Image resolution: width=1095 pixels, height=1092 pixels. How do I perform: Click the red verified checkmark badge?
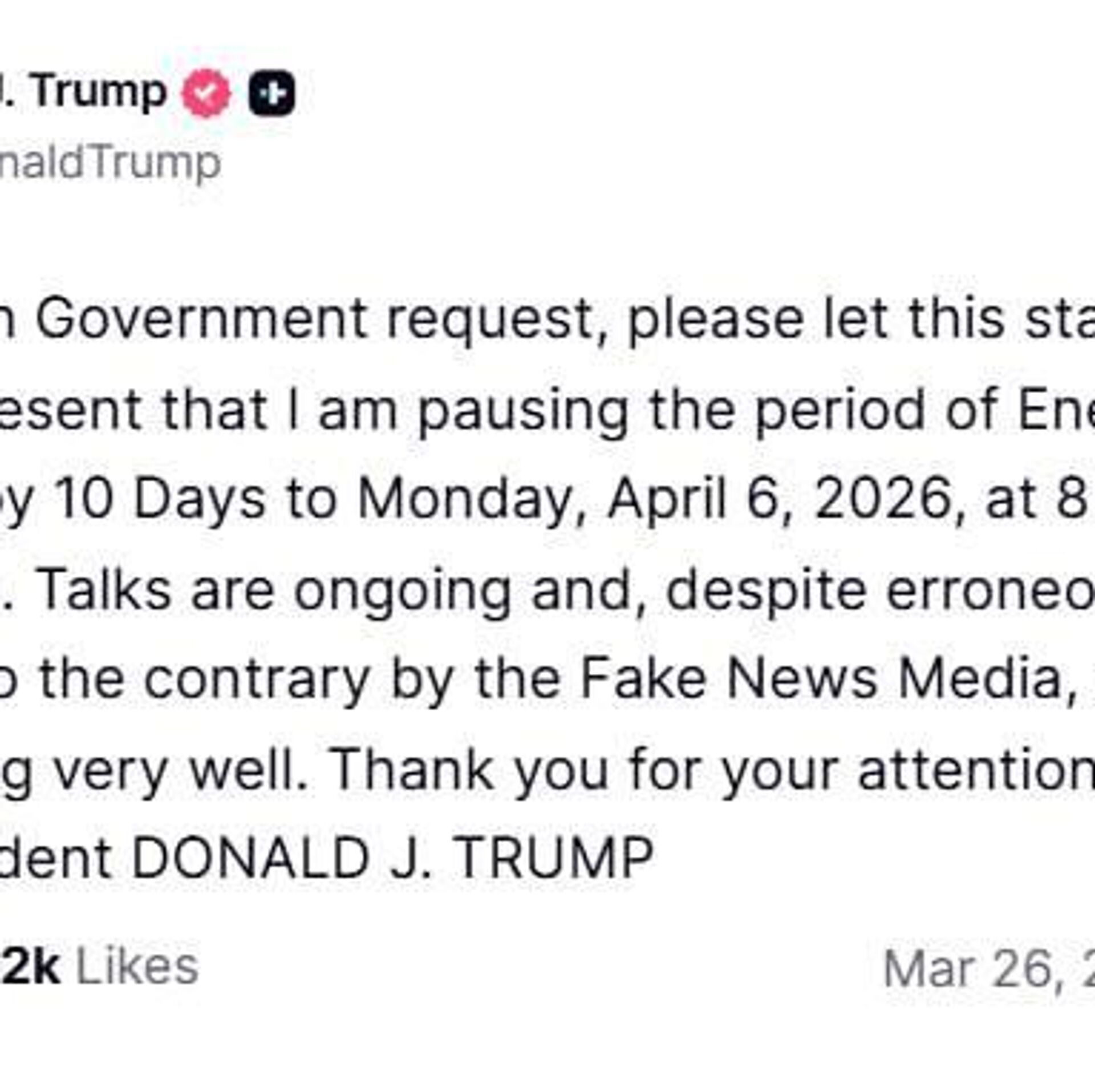(x=206, y=93)
